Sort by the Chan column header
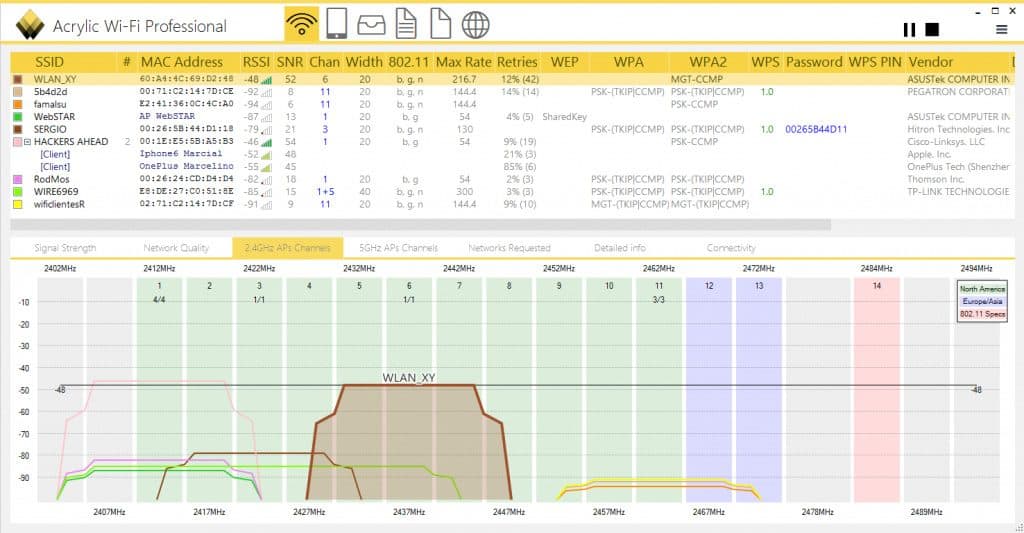The width and height of the screenshot is (1024, 533). [325, 62]
